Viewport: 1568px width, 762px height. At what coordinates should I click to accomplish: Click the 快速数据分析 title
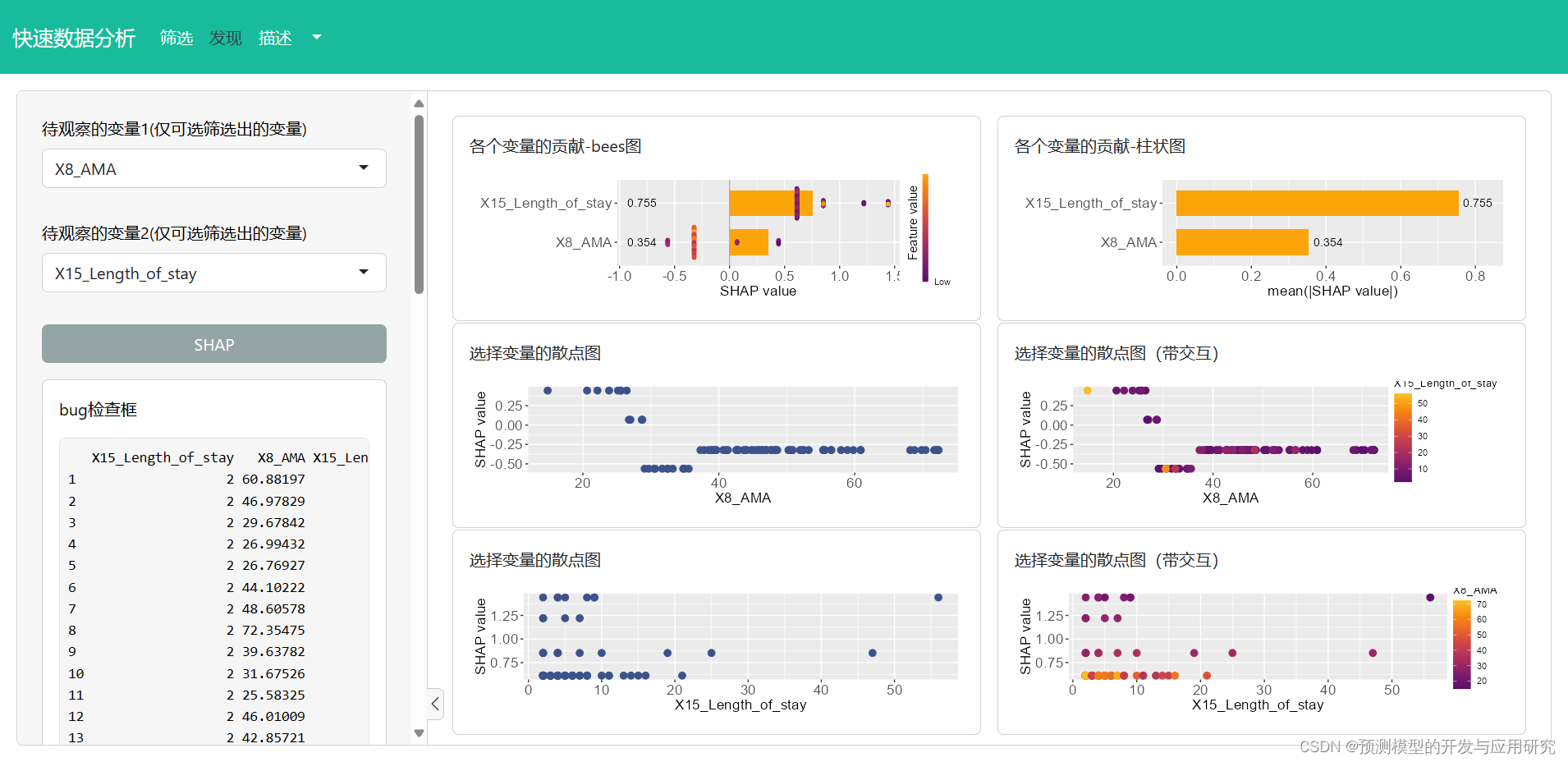[x=74, y=39]
